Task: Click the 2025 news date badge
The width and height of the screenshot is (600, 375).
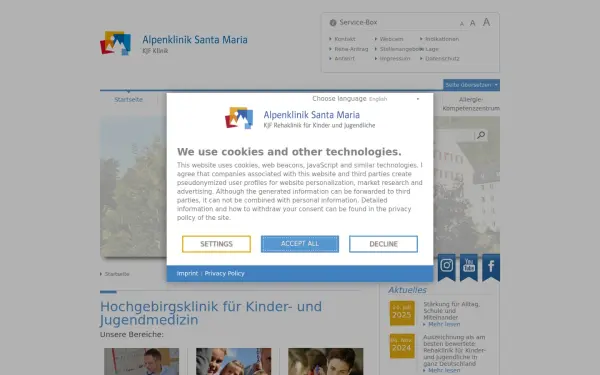Action: (402, 313)
